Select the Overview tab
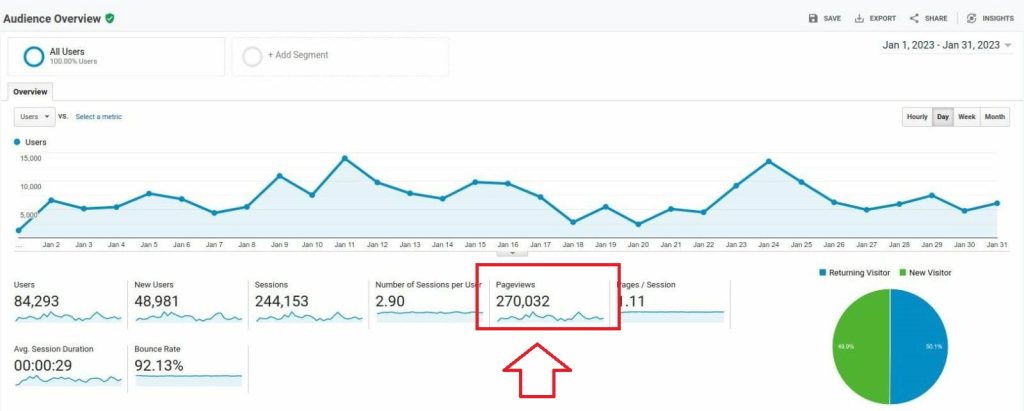The height and width of the screenshot is (411, 1024). (30, 91)
